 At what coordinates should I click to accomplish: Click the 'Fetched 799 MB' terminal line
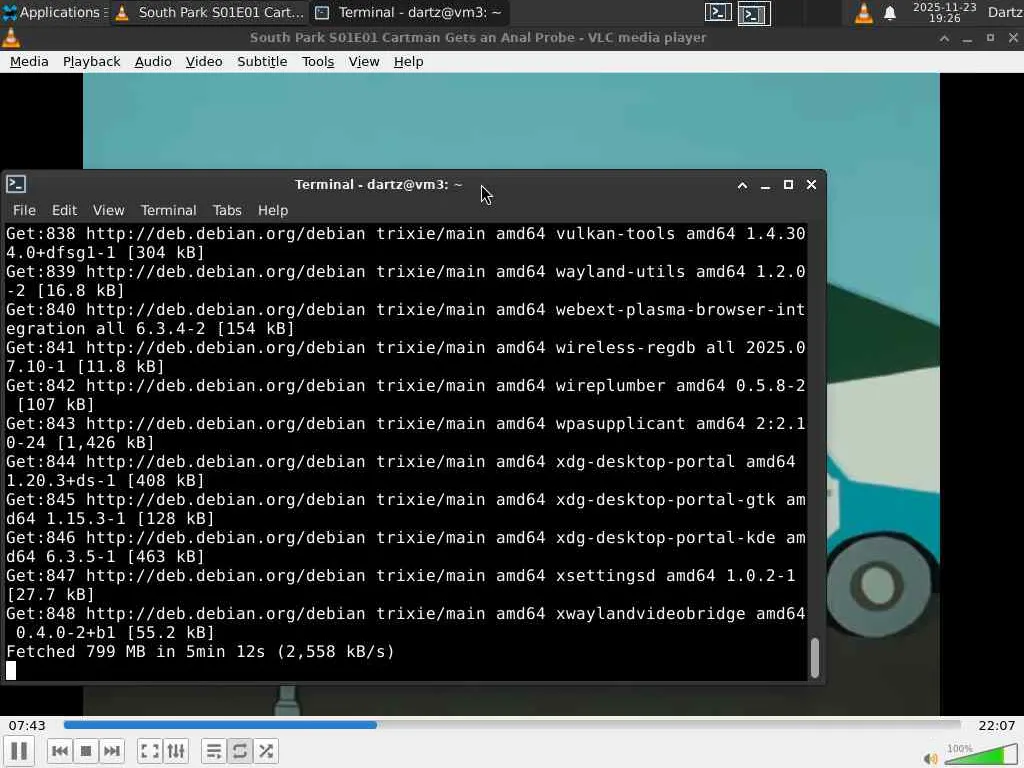(200, 652)
